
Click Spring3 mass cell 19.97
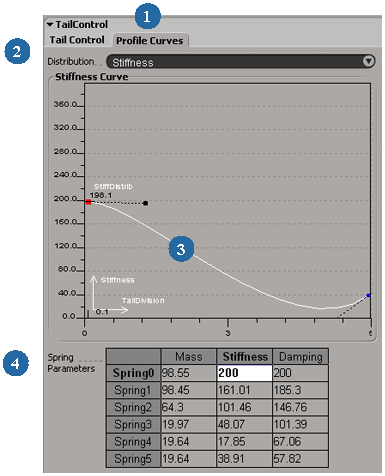(x=189, y=425)
